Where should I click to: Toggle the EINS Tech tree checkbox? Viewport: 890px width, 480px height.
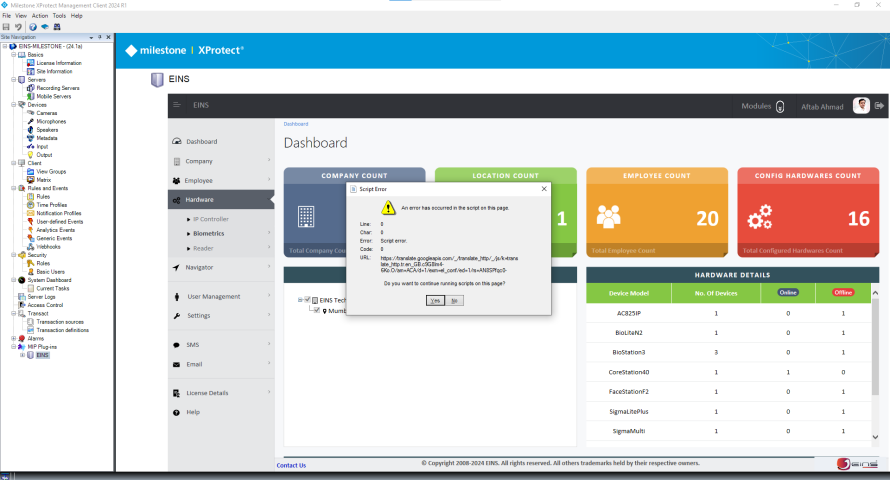pos(307,299)
